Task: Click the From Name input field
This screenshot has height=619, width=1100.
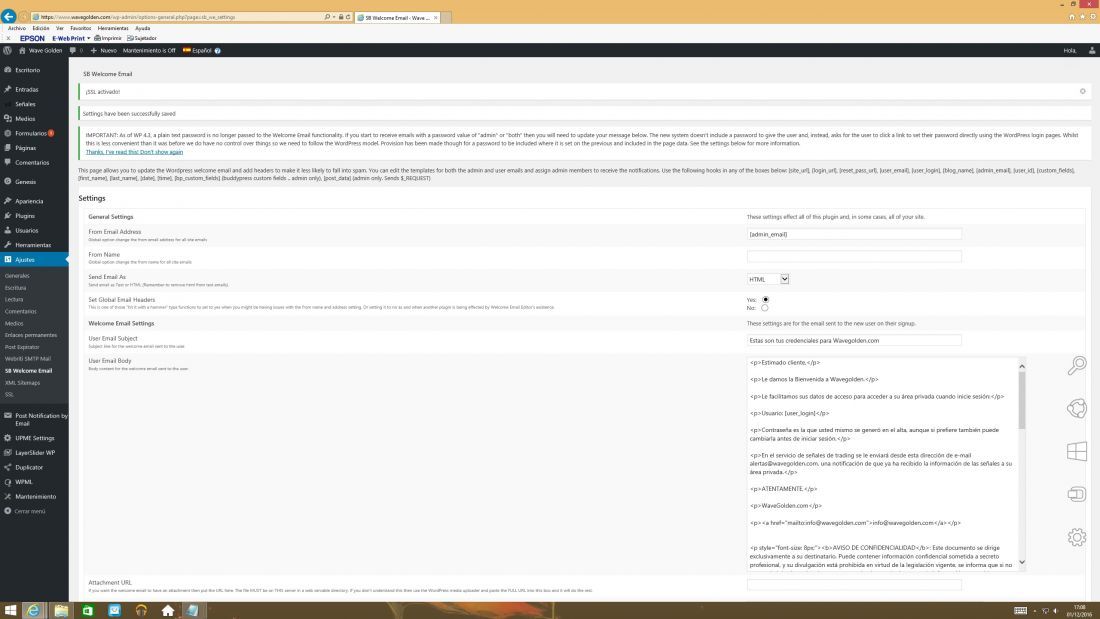Action: pyautogui.click(x=854, y=257)
